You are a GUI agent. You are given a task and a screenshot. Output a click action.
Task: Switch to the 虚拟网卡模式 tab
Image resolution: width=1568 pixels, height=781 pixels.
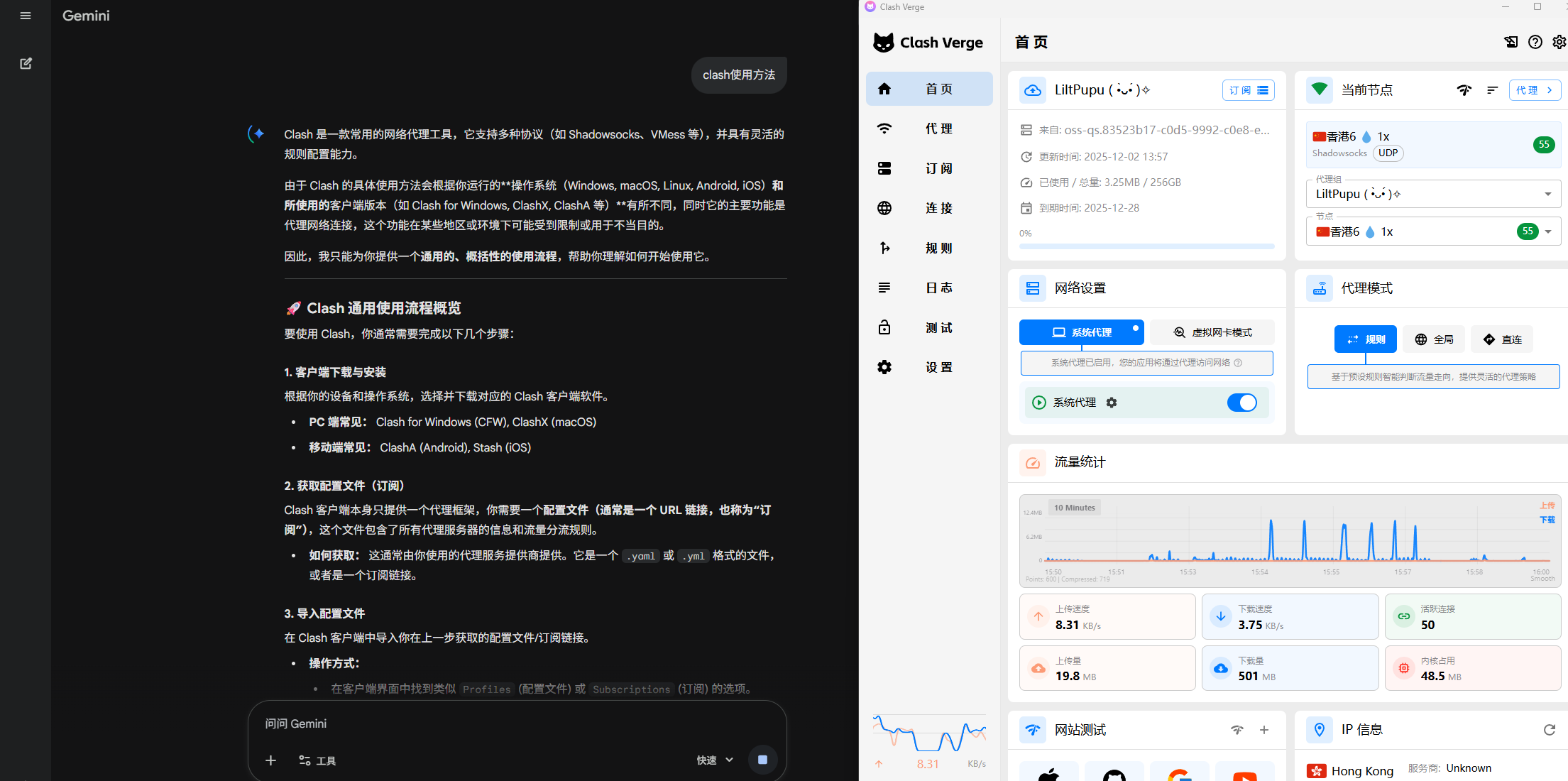(x=1212, y=332)
